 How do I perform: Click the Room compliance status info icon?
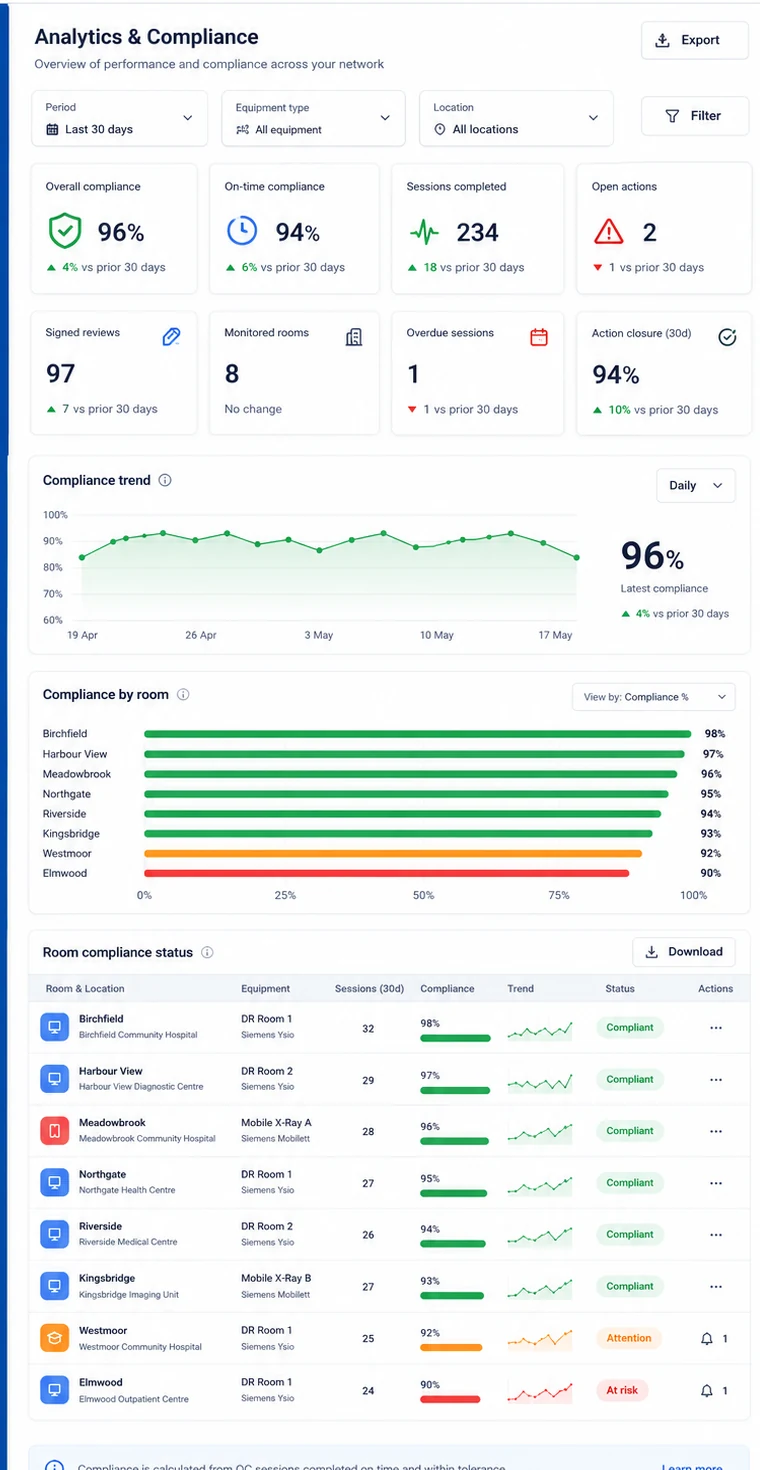(x=207, y=953)
